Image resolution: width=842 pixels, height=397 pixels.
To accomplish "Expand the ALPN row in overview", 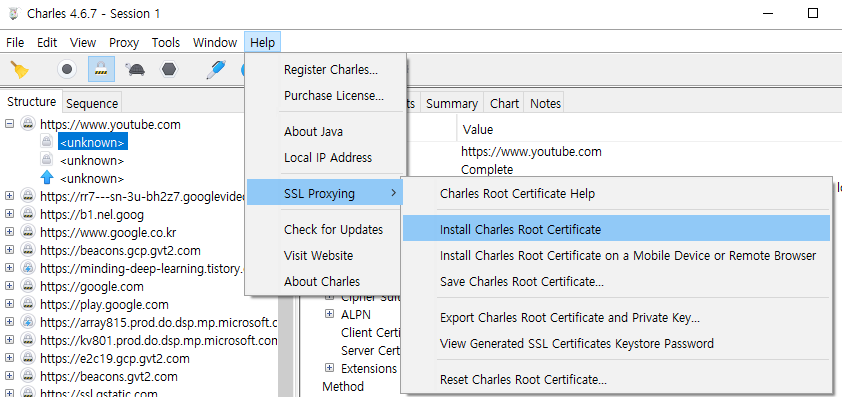I will (x=329, y=314).
